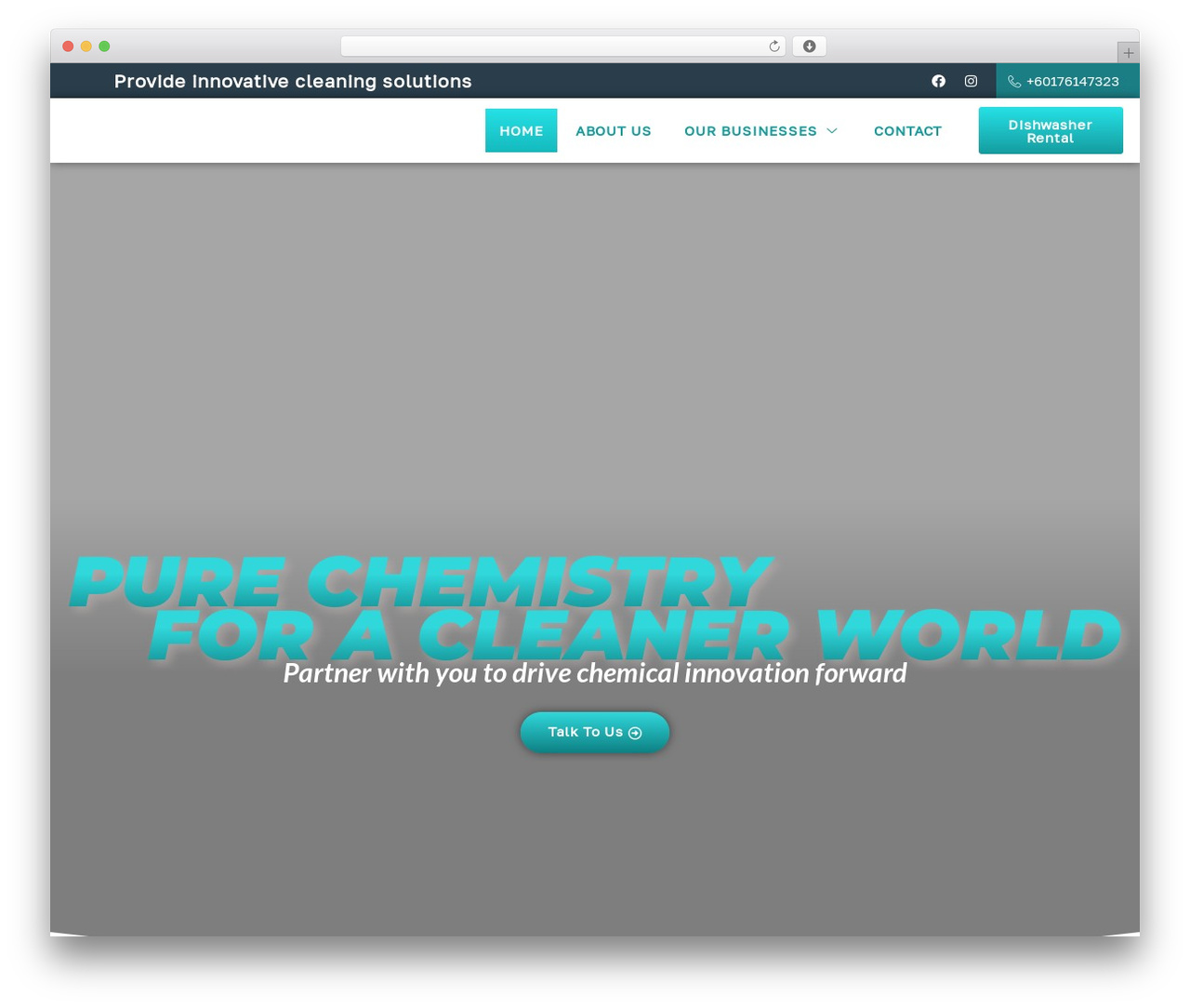This screenshot has height=1008, width=1190.
Task: Go to the Home menu item
Action: click(x=522, y=131)
